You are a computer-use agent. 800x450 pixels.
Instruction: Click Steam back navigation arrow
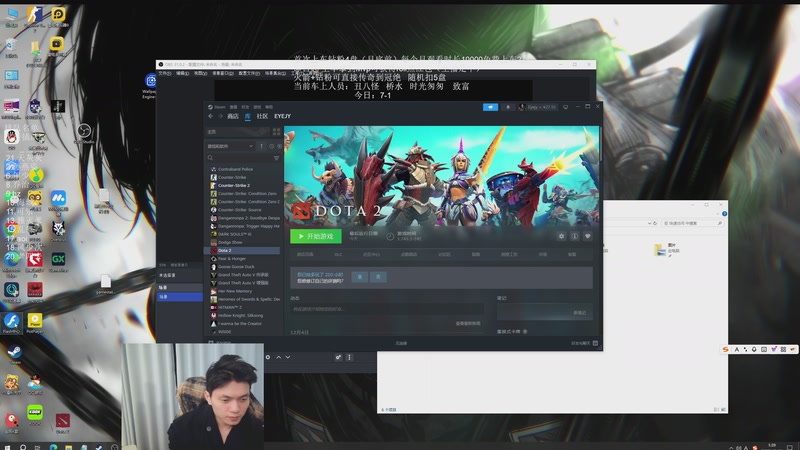211,116
